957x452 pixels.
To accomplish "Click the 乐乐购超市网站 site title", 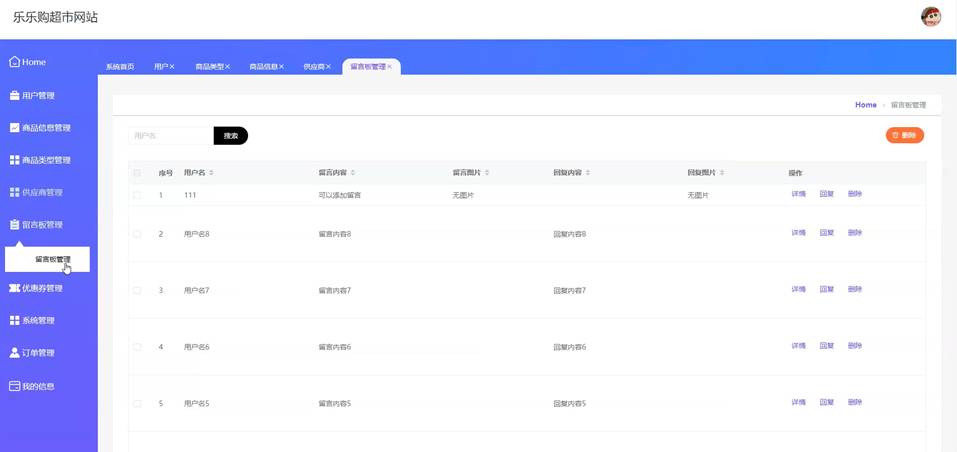I will (56, 18).
